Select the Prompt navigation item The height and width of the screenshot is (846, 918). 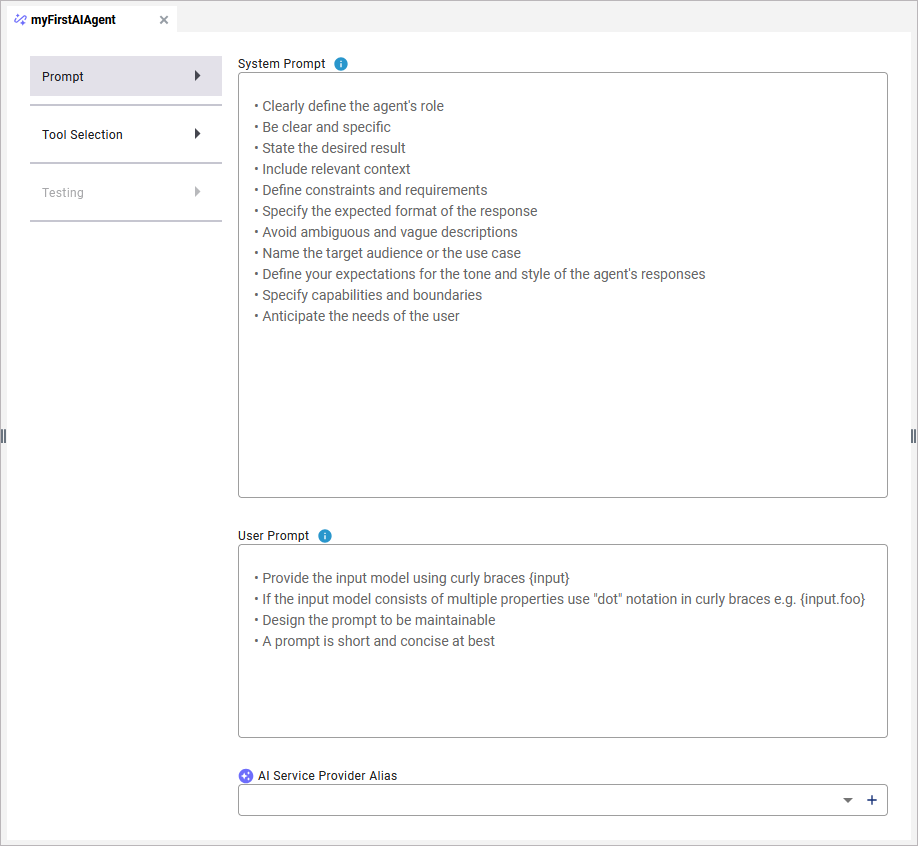click(x=63, y=77)
